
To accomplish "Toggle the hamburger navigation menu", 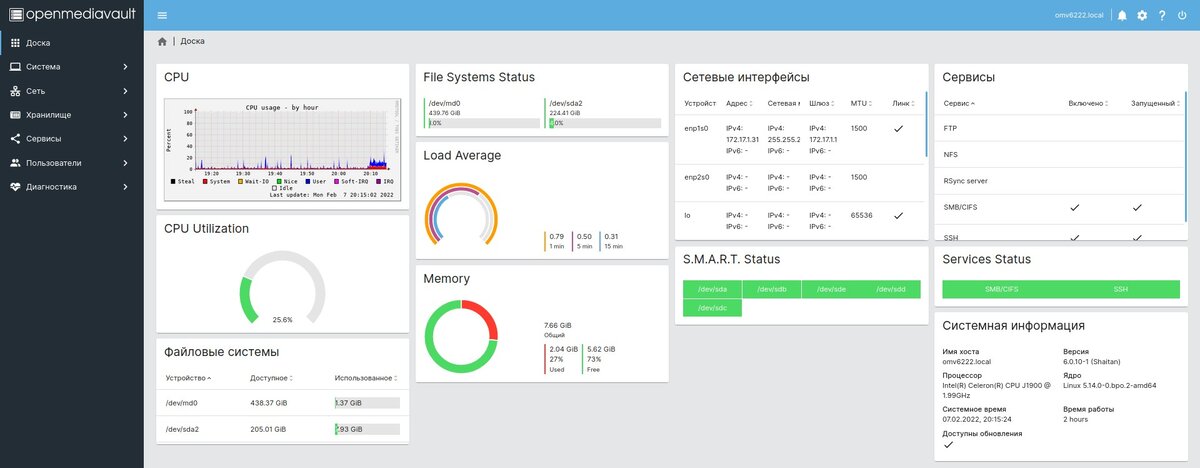I will tap(162, 15).
